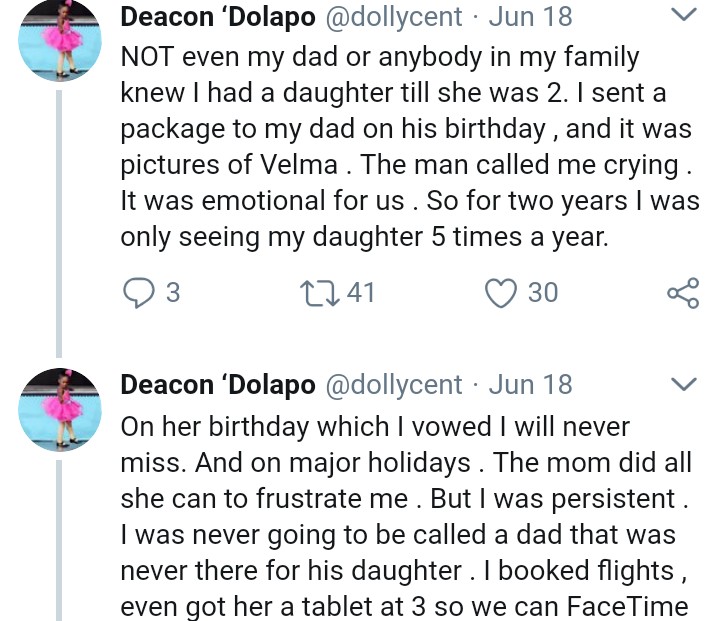Visit the @dollycent handle in the second tweet
The height and width of the screenshot is (621, 720).
[394, 385]
